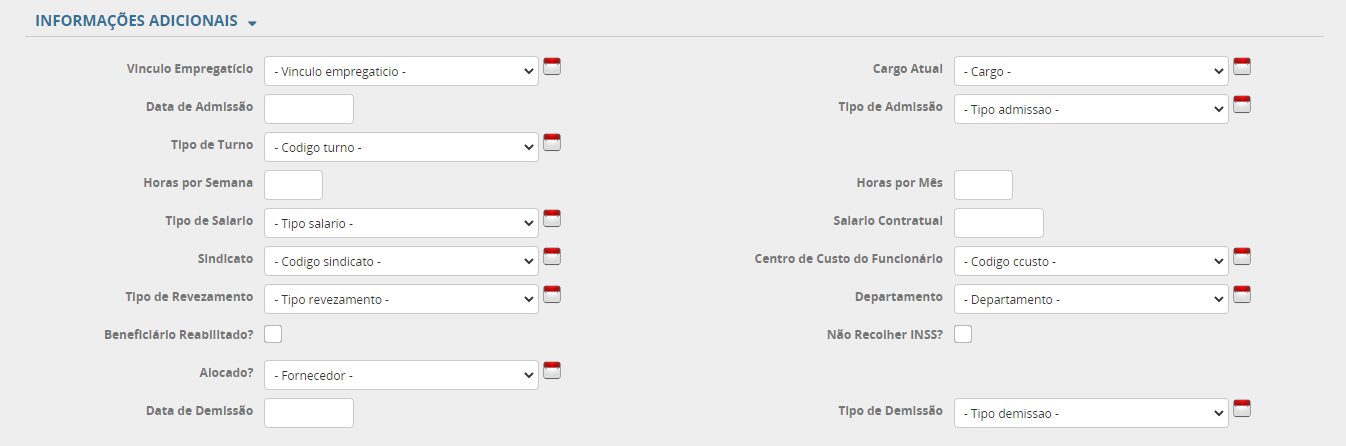Click the icon next to Sindicato dropdown
1346x446 pixels.
[x=552, y=257]
